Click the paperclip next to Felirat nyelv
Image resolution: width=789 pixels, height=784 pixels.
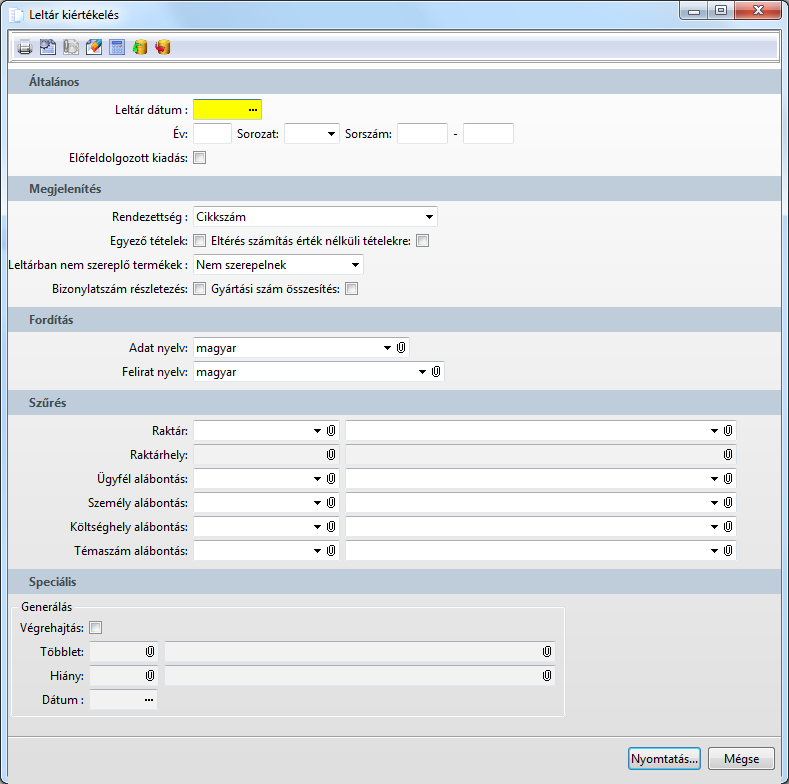coord(436,372)
